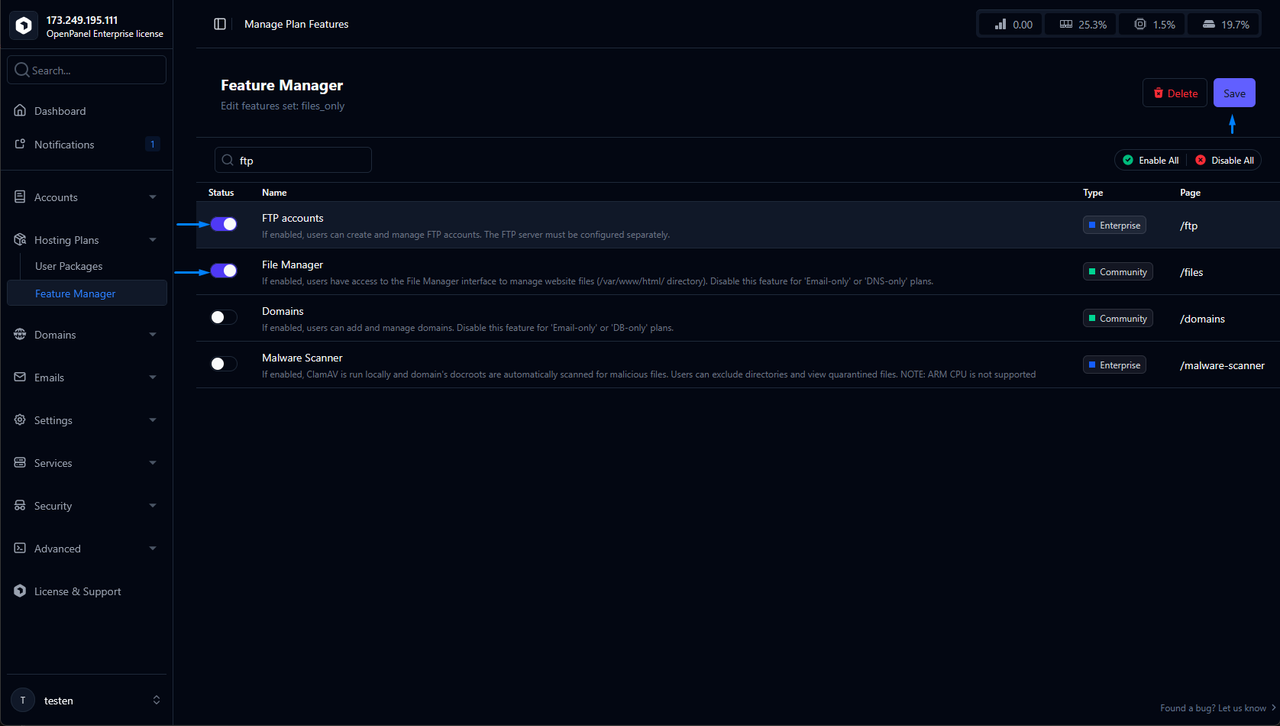The height and width of the screenshot is (726, 1280).
Task: Expand the Domains sidebar menu
Action: (153, 335)
